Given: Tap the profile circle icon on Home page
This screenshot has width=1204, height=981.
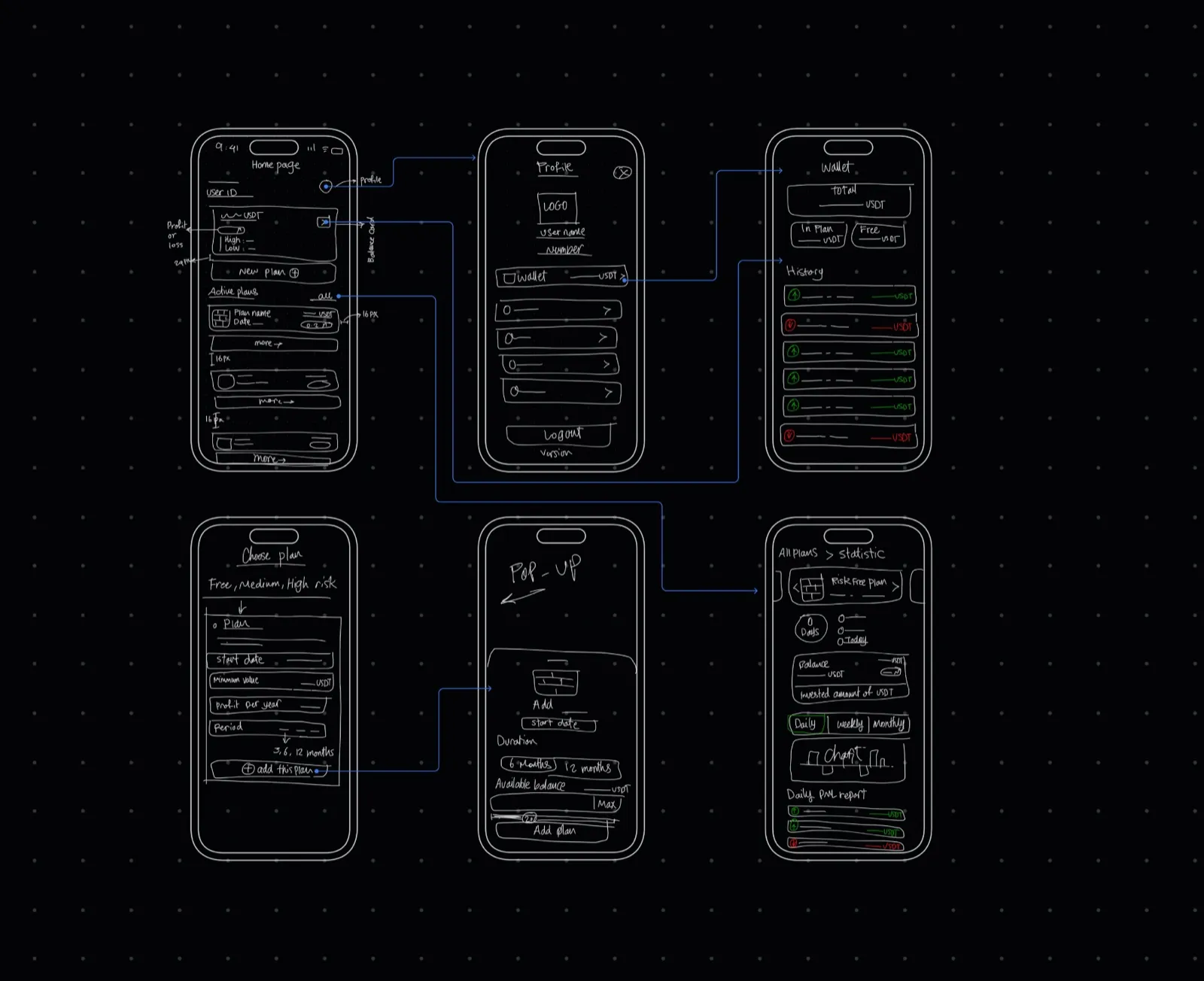Looking at the screenshot, I should [x=326, y=186].
